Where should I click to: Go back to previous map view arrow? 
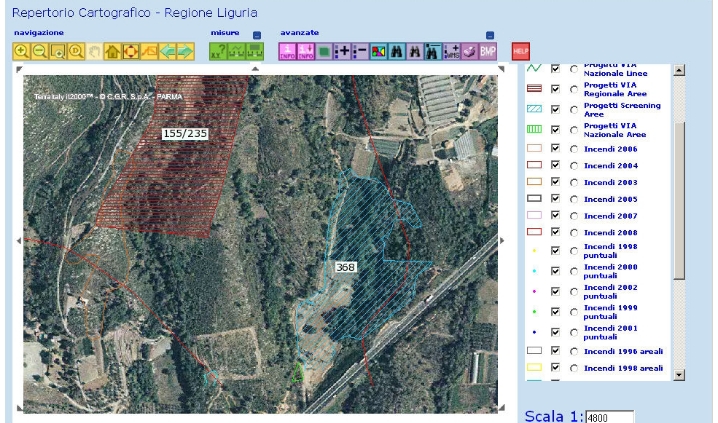[x=167, y=51]
